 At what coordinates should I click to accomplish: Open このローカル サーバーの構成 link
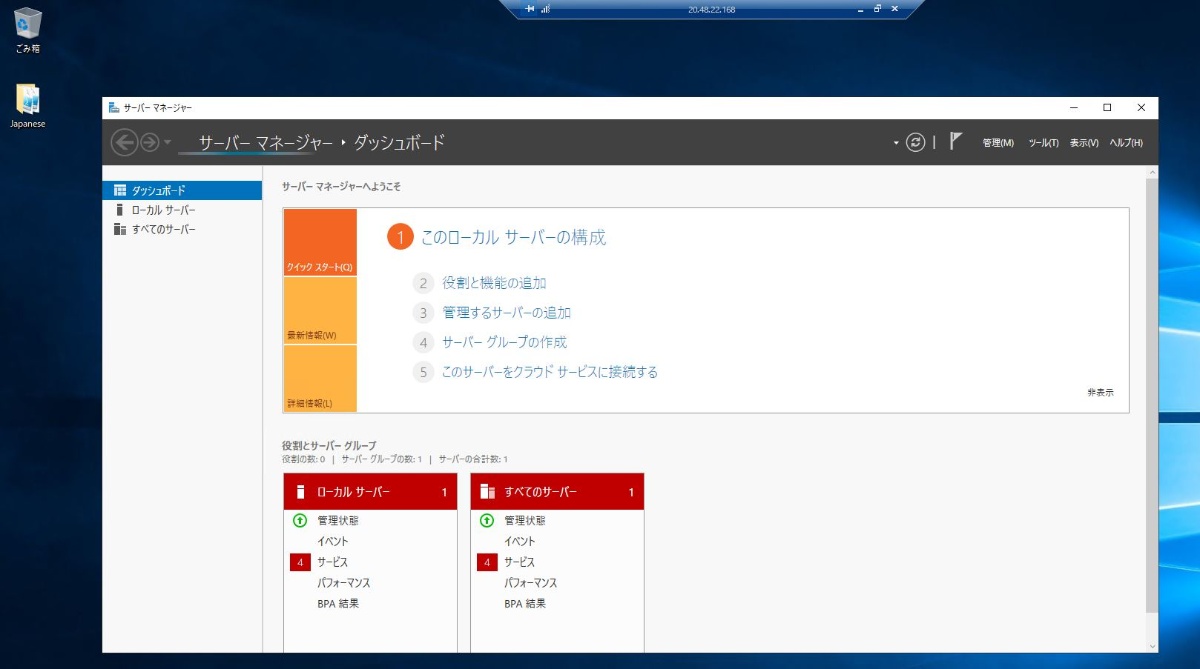tap(513, 238)
